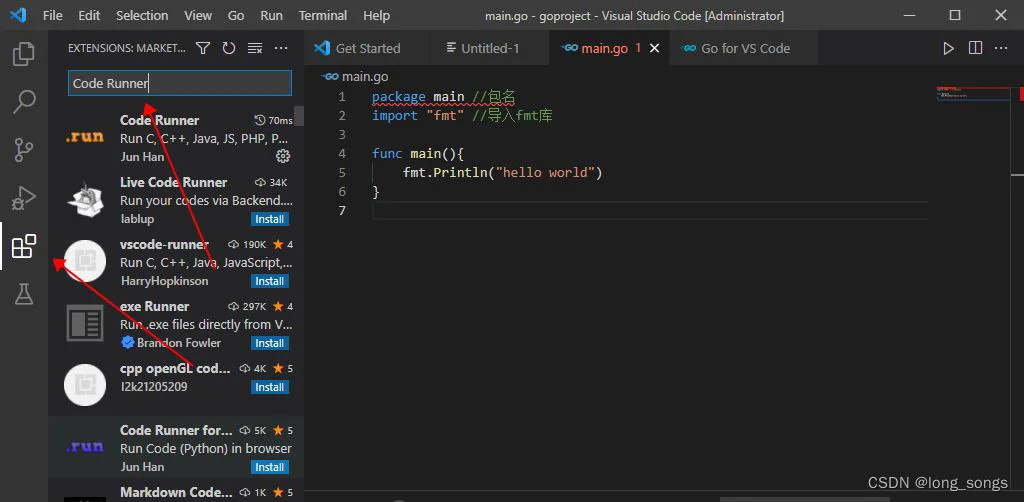Install the exe Runner extension
The width and height of the screenshot is (1024, 502).
270,343
